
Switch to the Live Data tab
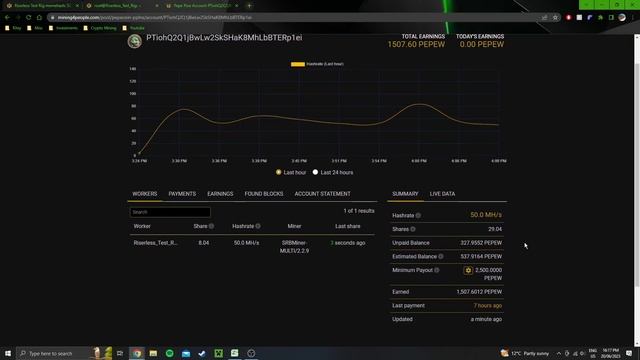pos(442,194)
